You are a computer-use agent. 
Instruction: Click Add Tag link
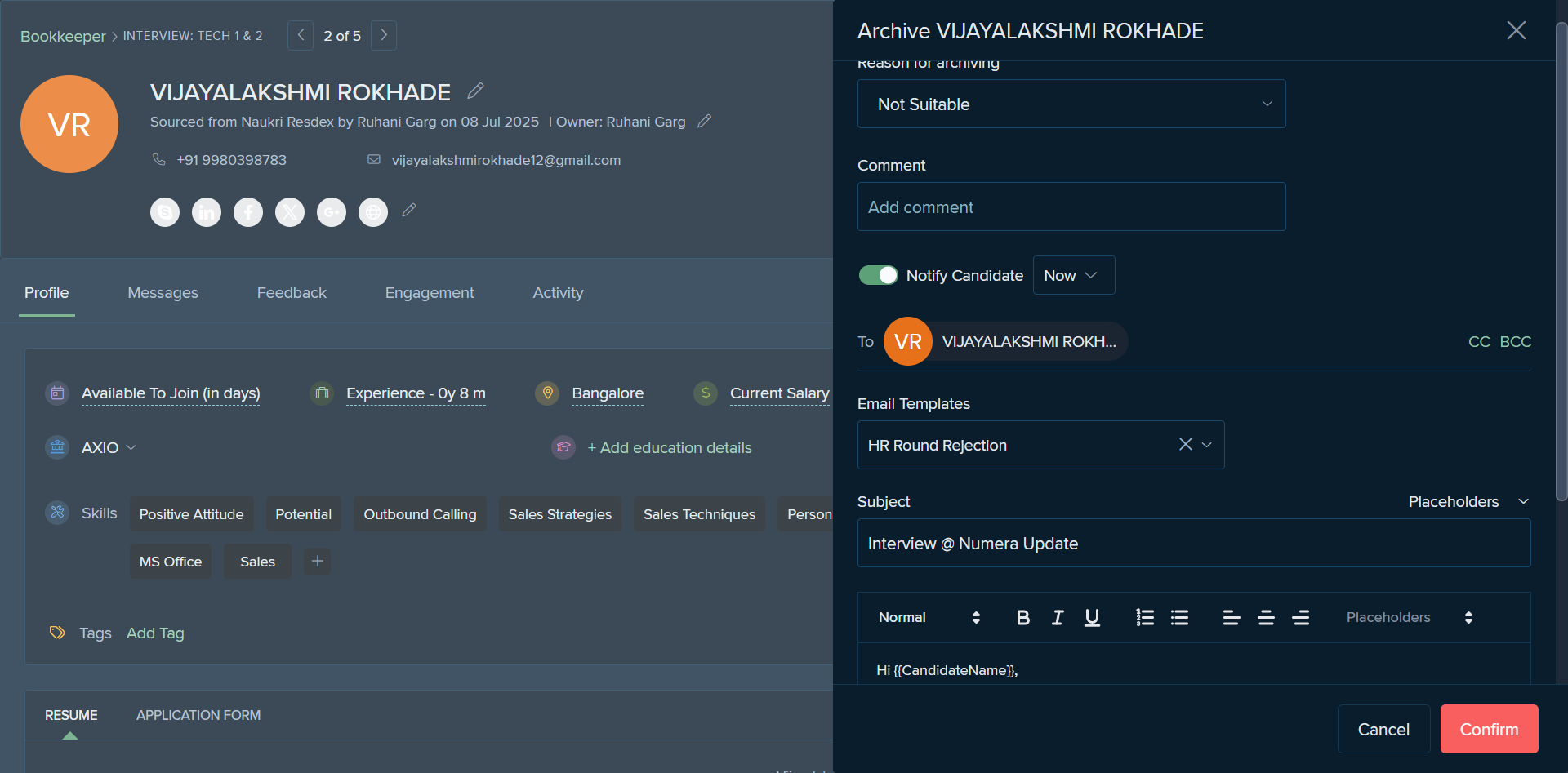155,633
